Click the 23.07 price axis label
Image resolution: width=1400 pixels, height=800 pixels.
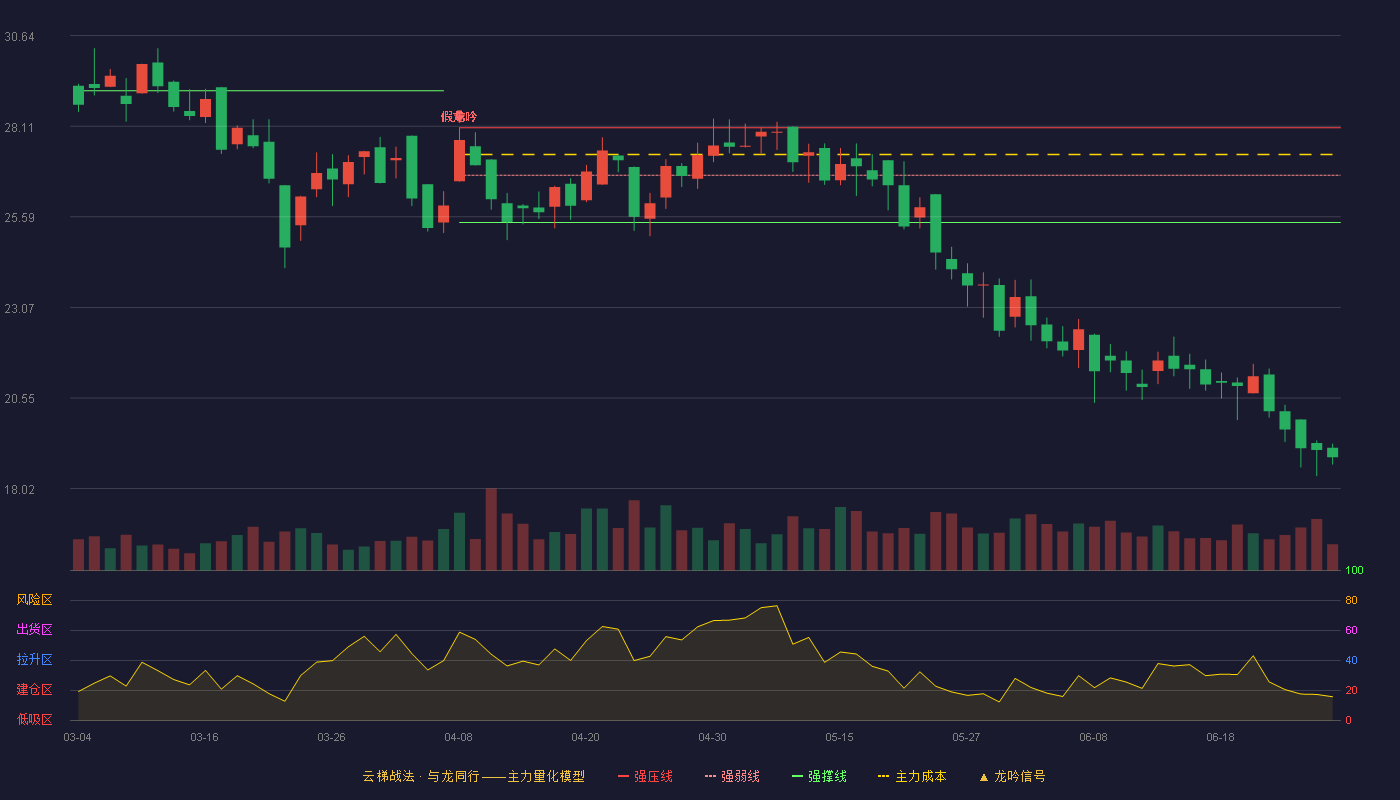click(x=19, y=308)
